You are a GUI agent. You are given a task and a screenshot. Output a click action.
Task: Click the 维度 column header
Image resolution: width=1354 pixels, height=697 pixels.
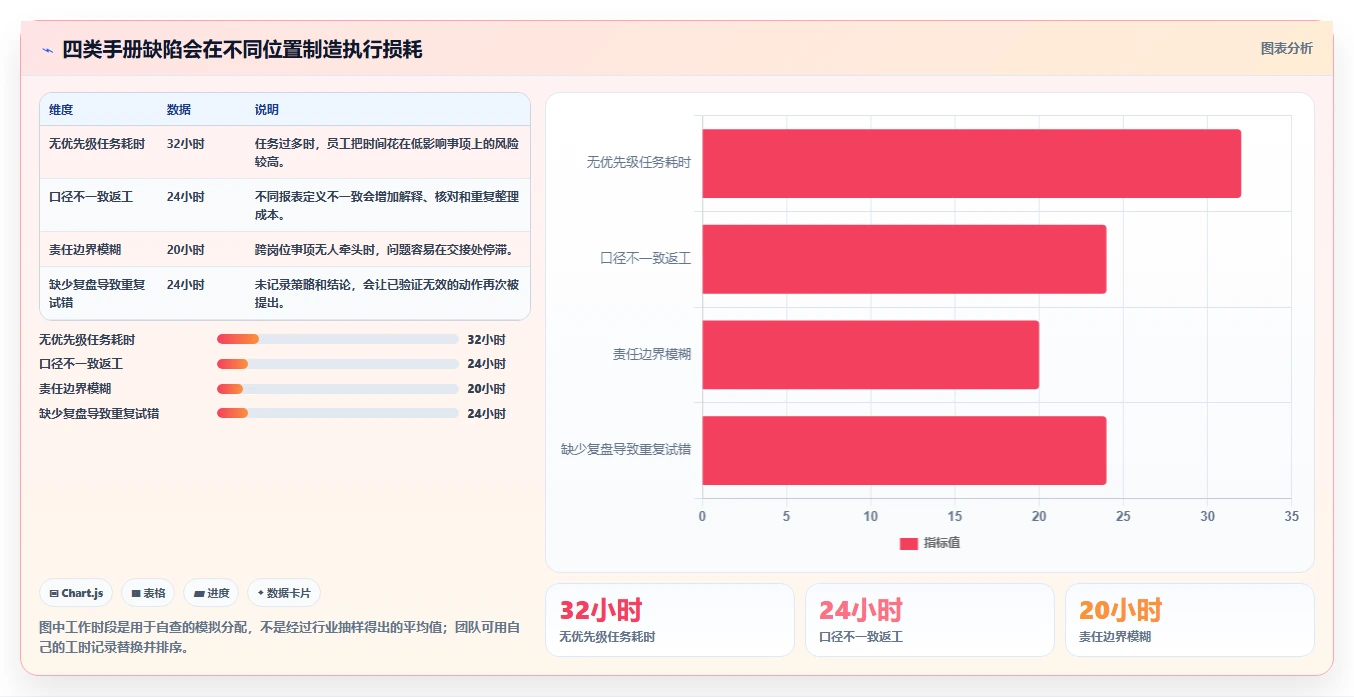tap(61, 110)
